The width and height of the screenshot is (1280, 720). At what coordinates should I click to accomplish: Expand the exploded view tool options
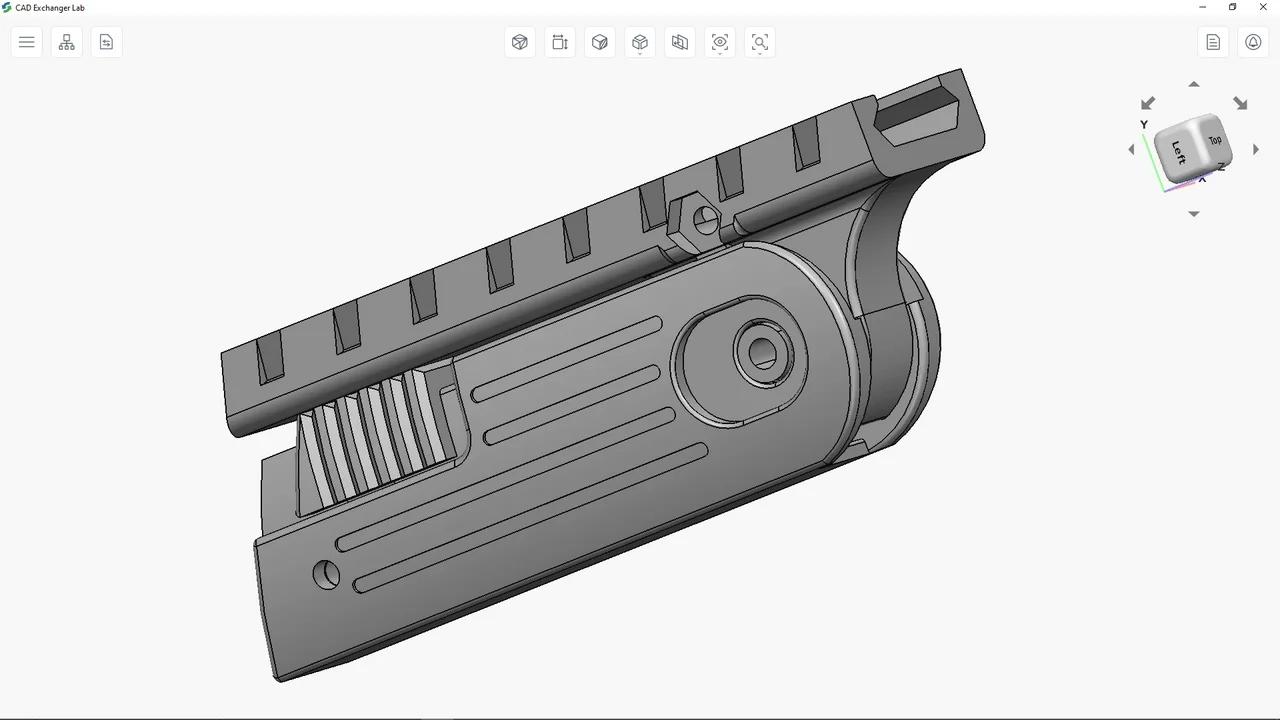pos(640,52)
